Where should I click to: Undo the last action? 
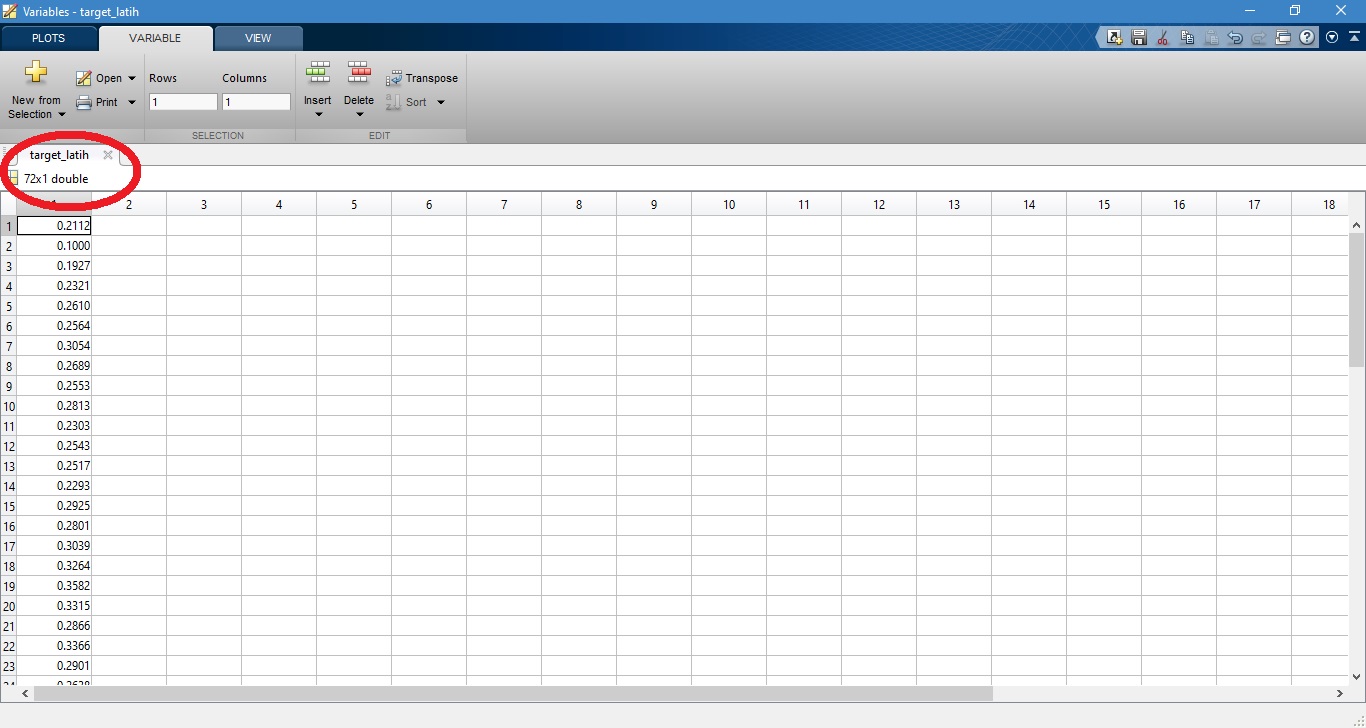pos(1235,38)
